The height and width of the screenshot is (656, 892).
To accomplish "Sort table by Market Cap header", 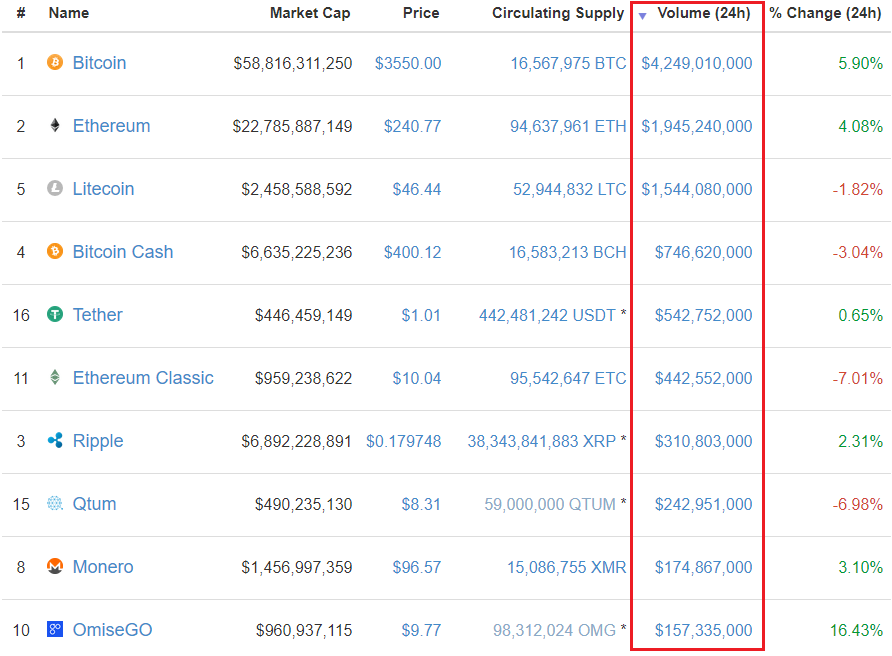I will click(x=310, y=14).
